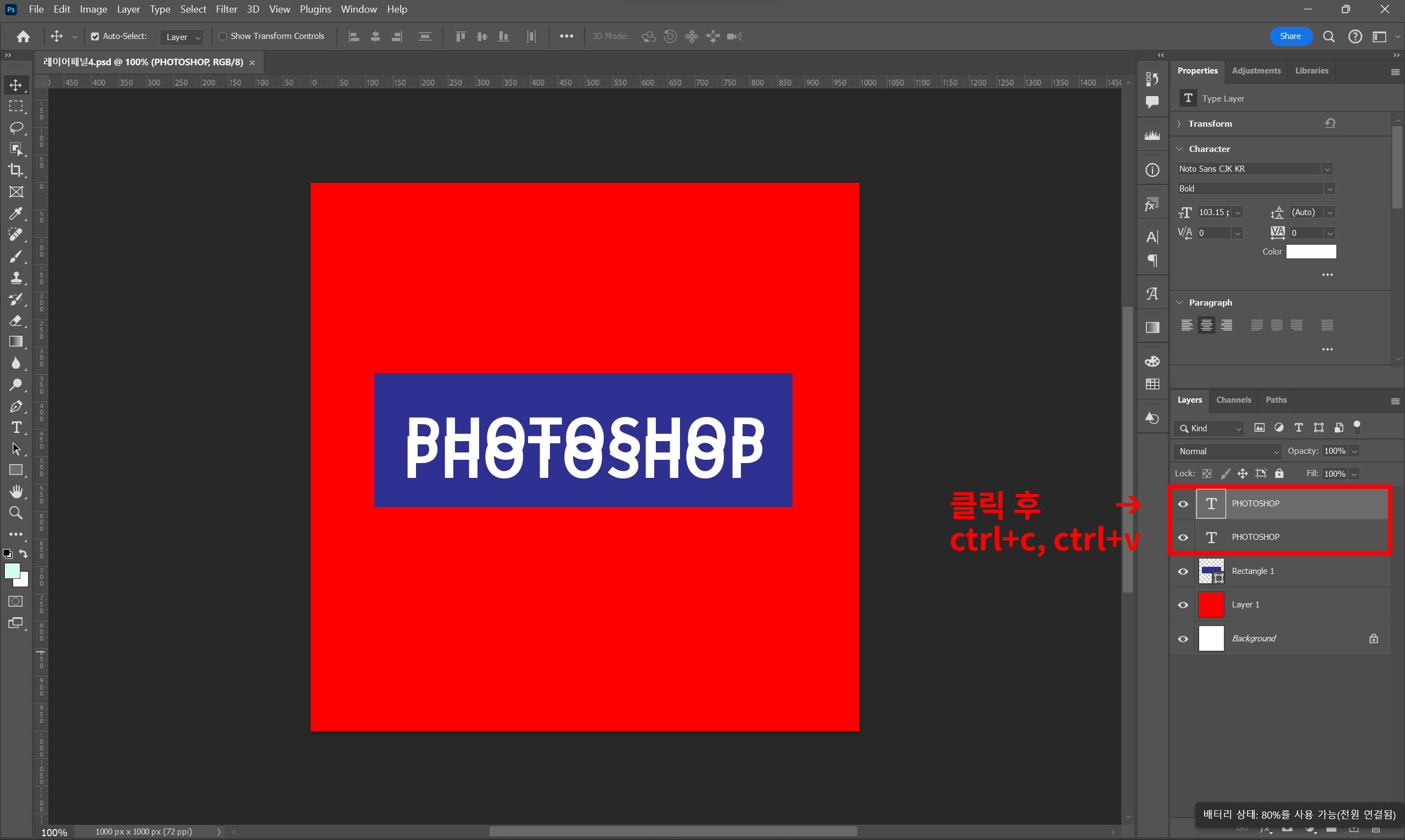Lock transparent pixels toggle
This screenshot has height=840, width=1405.
(x=1206, y=473)
